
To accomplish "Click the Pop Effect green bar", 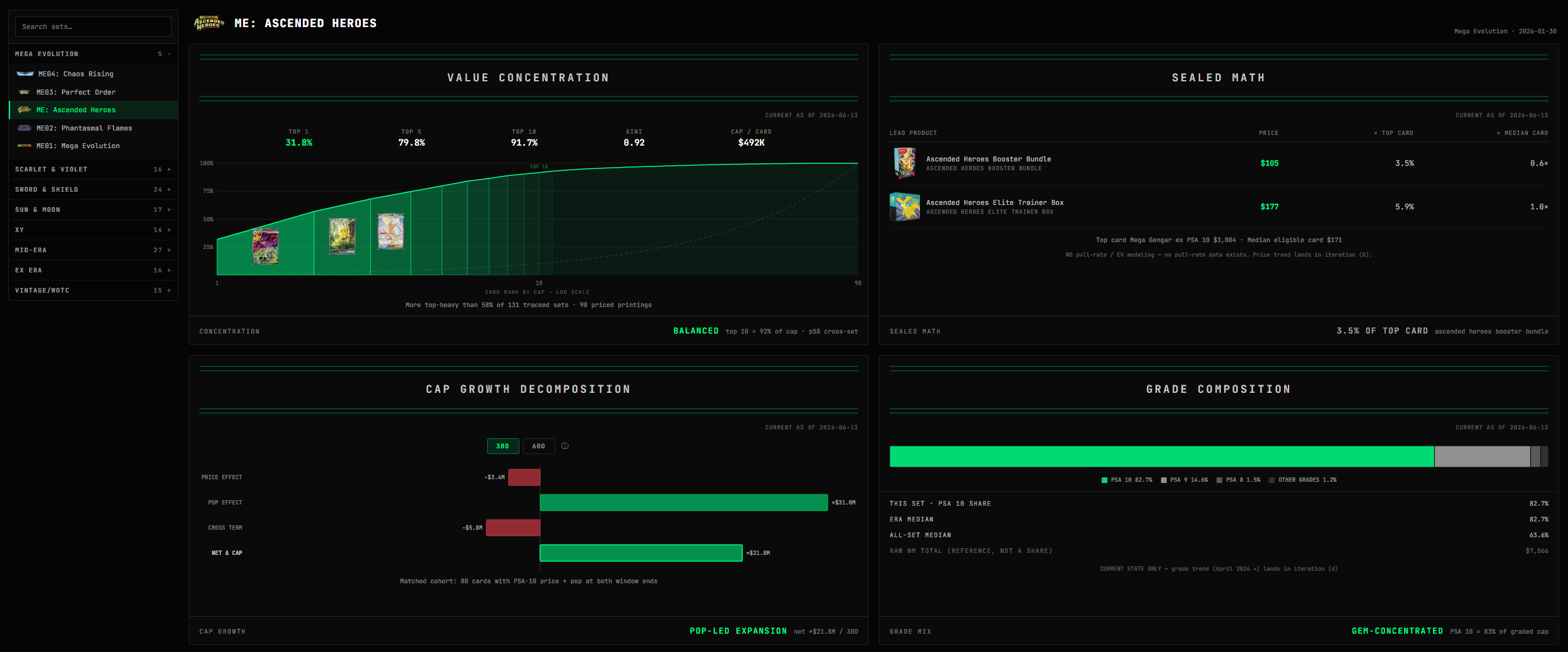I will [684, 503].
